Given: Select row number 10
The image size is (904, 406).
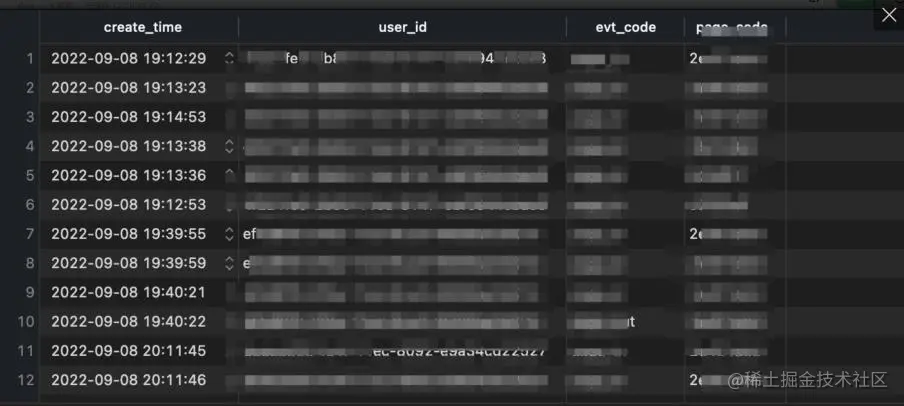Looking at the screenshot, I should pyautogui.click(x=26, y=321).
